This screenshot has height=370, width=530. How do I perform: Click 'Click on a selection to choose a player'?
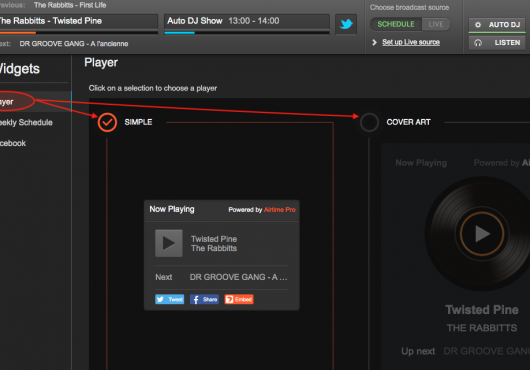pyautogui.click(x=153, y=89)
